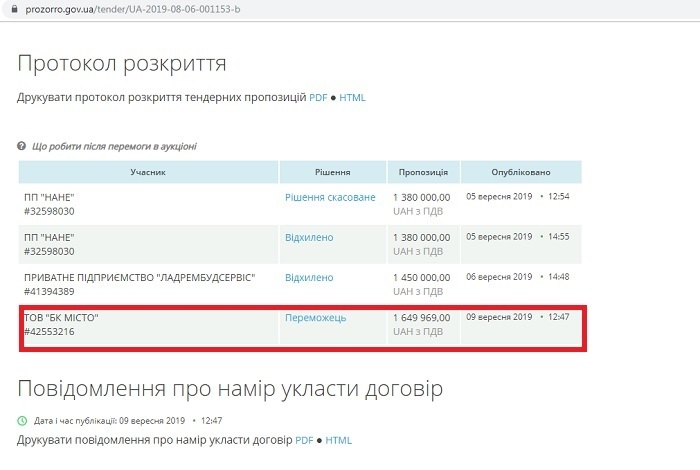The image size is (700, 470).
Task: Click the 'Учасник' column header
Action: point(148,172)
